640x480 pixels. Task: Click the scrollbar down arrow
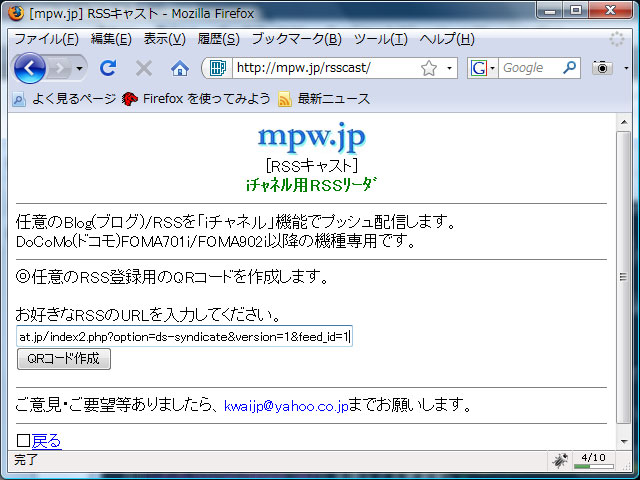coord(624,441)
